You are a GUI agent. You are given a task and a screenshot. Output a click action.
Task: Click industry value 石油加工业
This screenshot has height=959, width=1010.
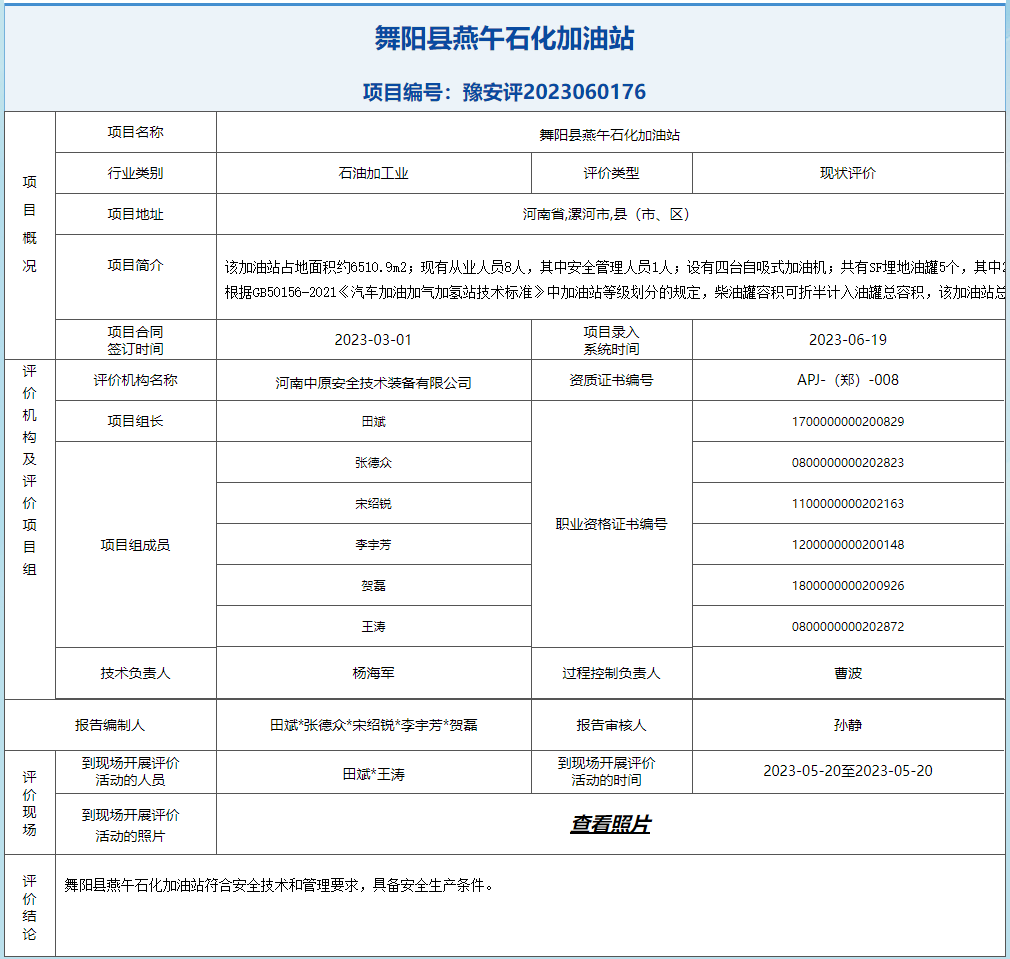[374, 173]
